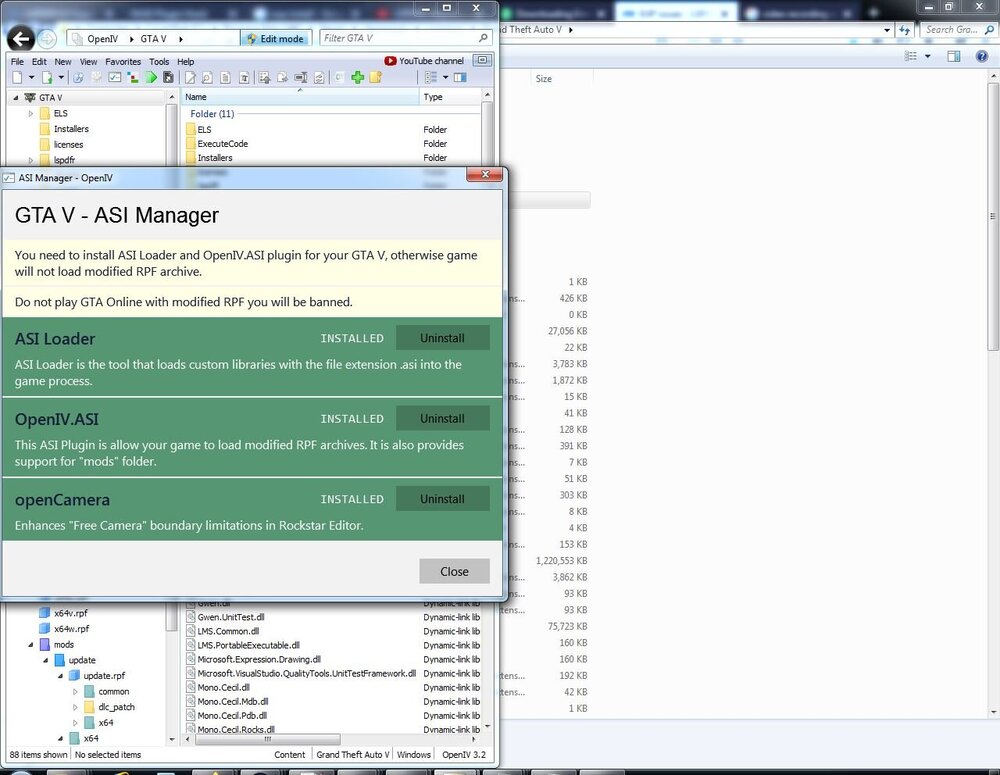Click the import file toolbar icon

(47, 77)
